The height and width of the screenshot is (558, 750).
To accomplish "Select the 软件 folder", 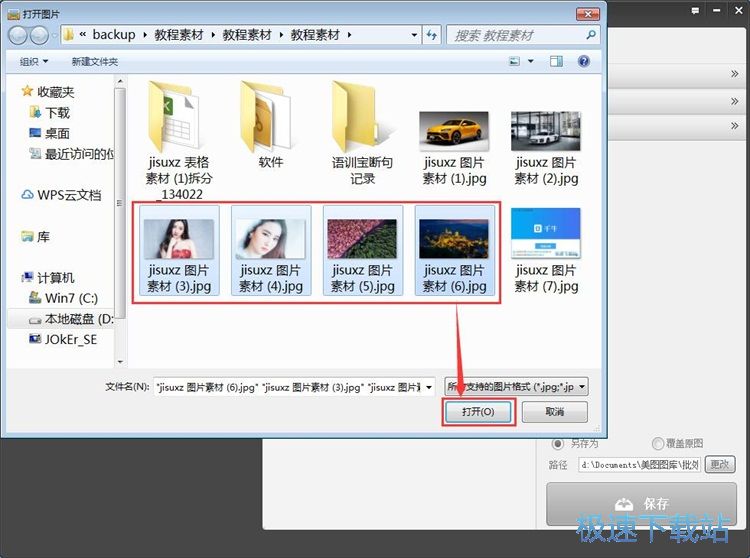I will tap(270, 125).
